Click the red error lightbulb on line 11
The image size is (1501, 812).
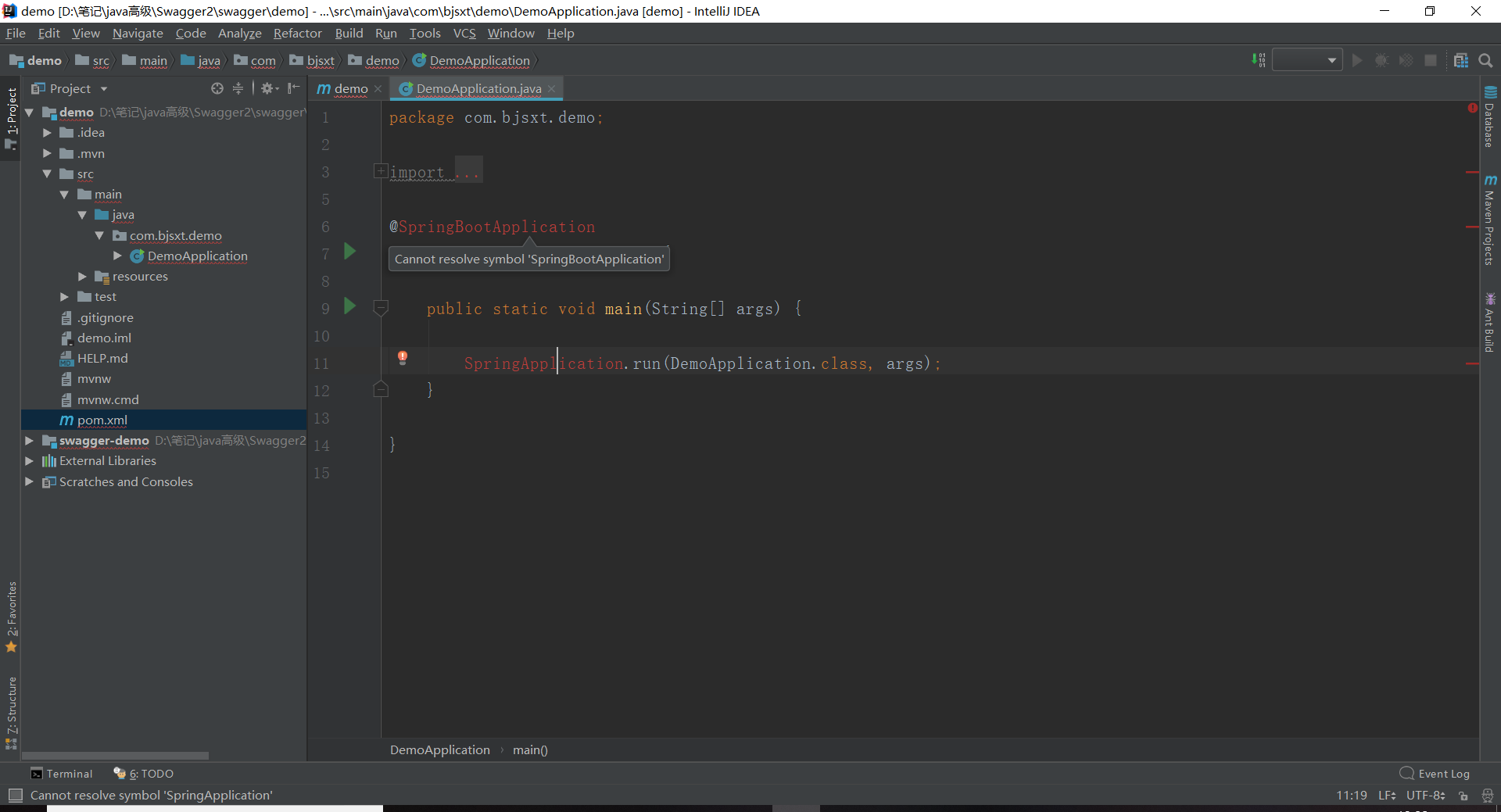[403, 358]
